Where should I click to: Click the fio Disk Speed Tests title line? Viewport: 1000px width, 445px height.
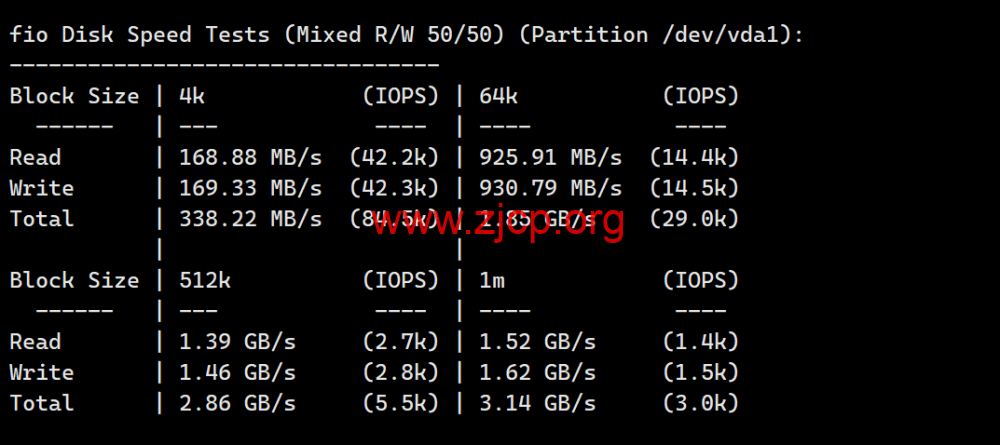406,34
